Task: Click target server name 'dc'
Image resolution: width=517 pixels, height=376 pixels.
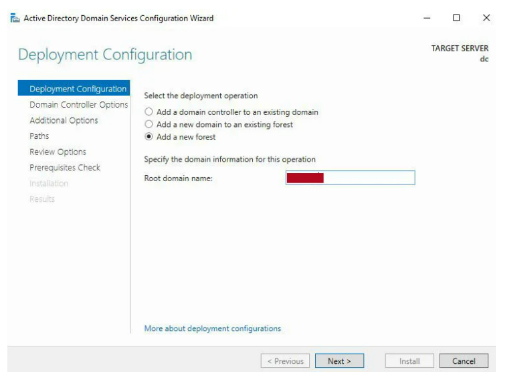Action: 484,59
